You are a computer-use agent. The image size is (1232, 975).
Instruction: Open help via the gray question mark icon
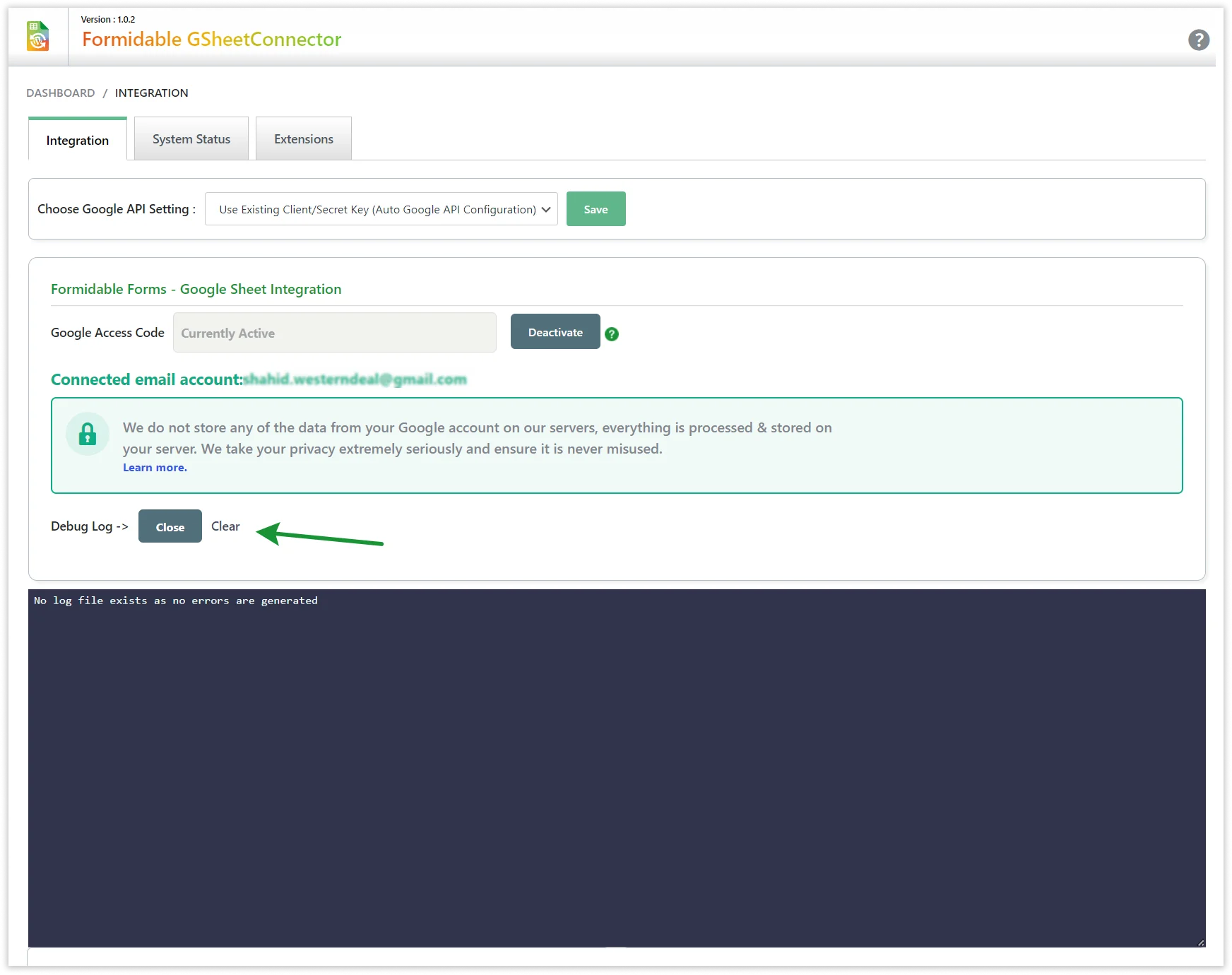pos(1198,40)
